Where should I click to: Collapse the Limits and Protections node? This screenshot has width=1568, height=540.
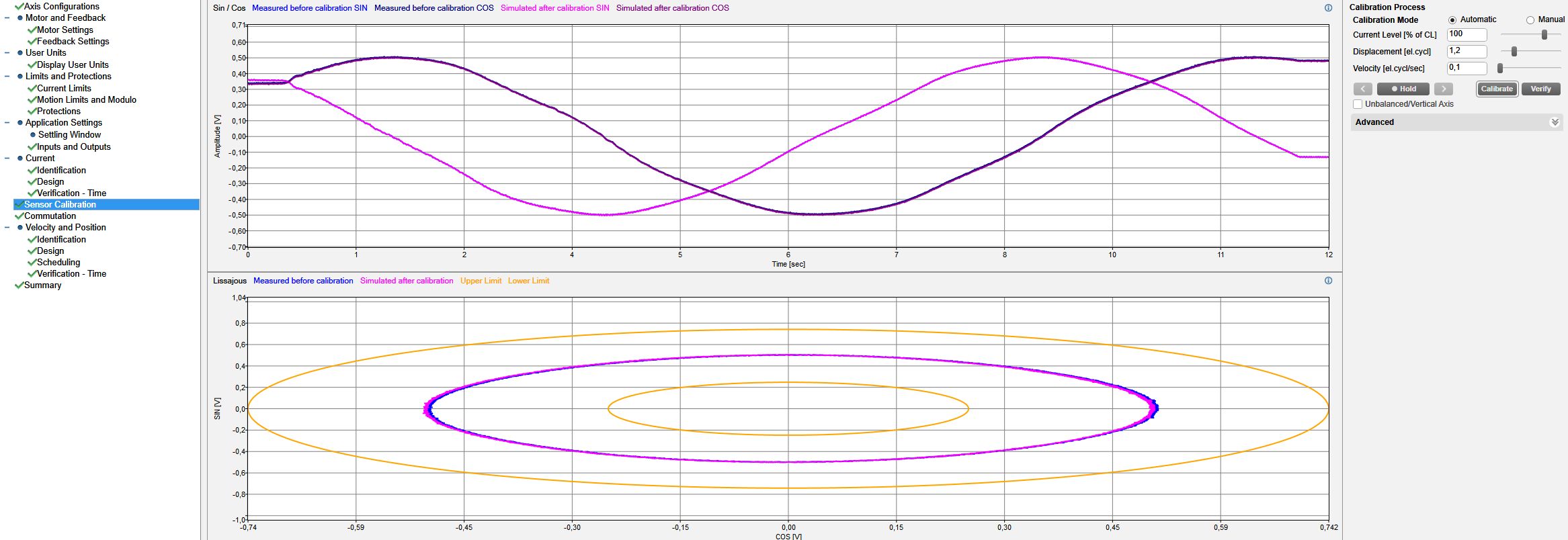pyautogui.click(x=7, y=77)
